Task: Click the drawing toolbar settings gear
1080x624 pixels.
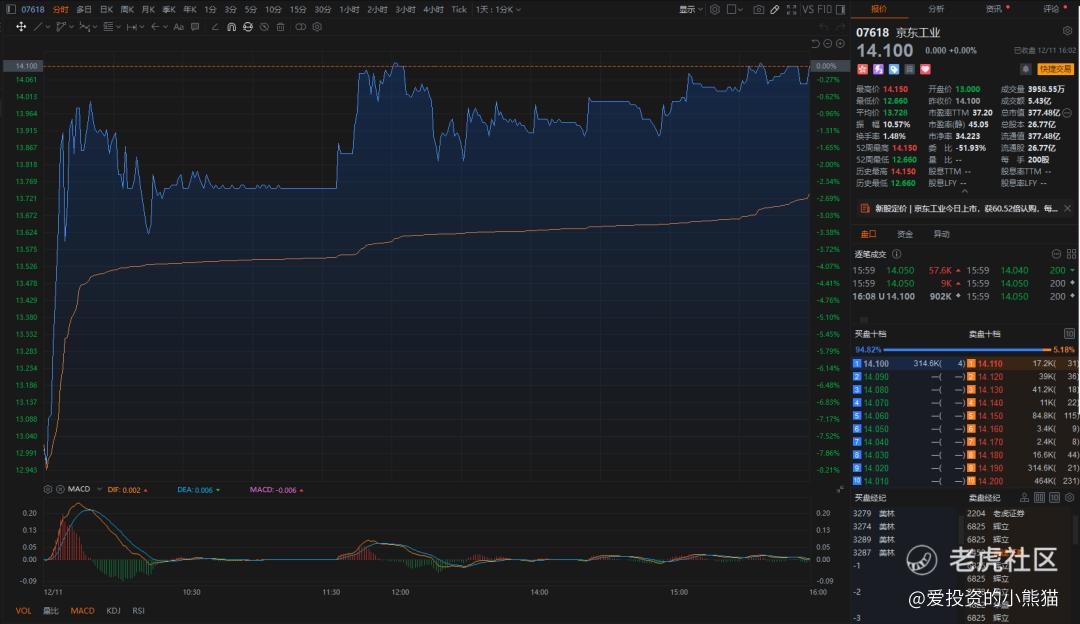Action: pos(317,27)
